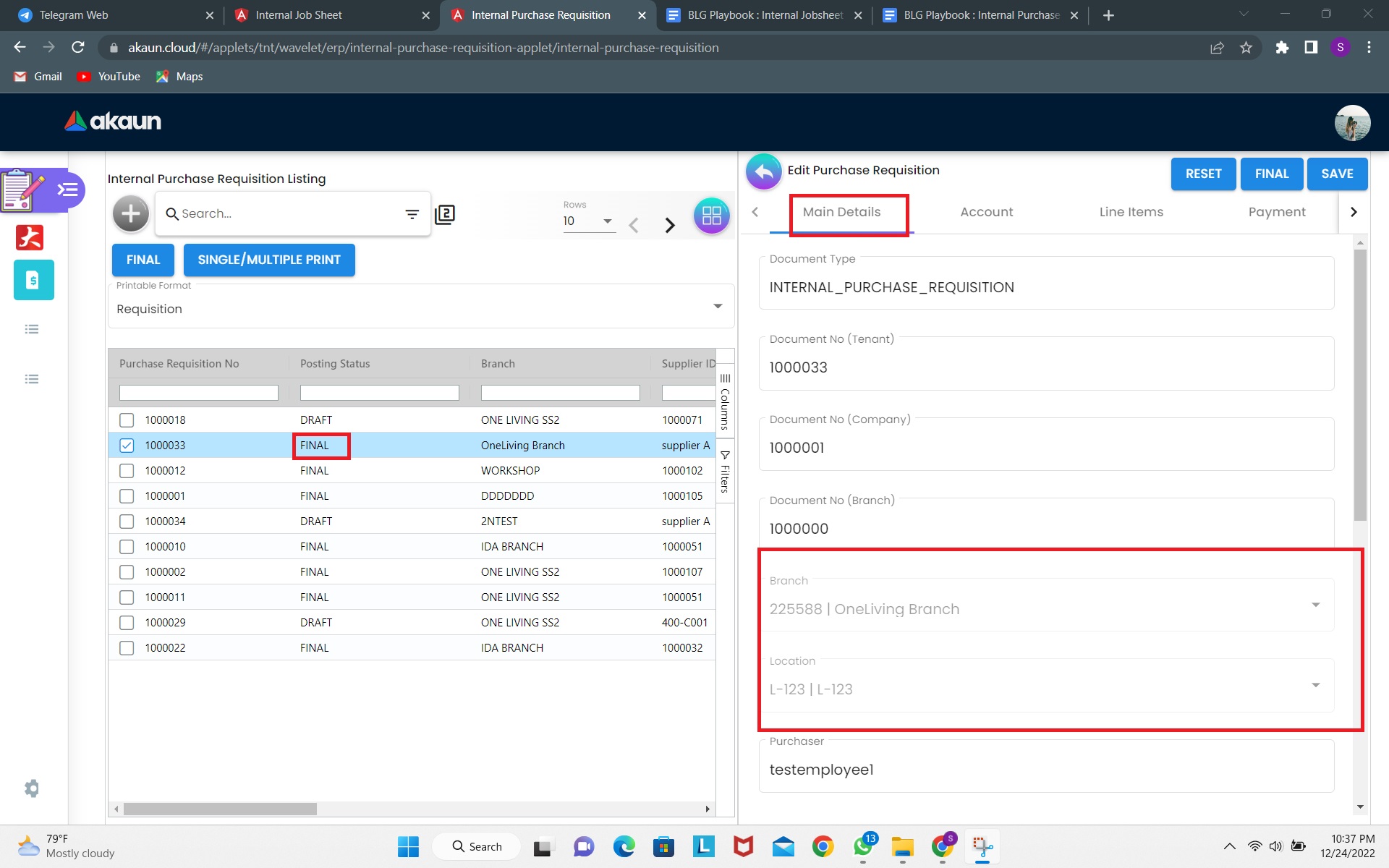Select checkbox for requisition 1000034
The image size is (1389, 868).
pyautogui.click(x=127, y=522)
